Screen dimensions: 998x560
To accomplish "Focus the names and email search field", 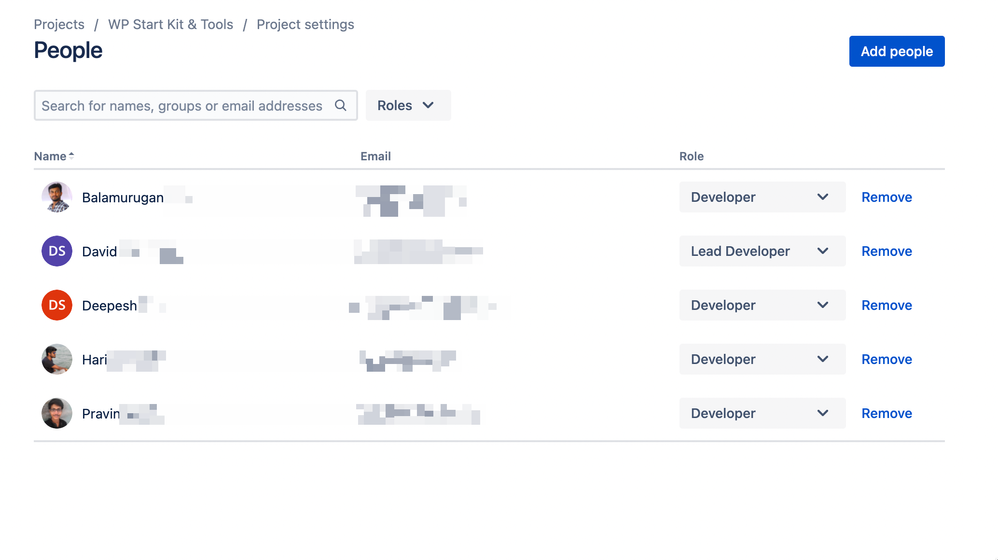I will click(x=195, y=106).
